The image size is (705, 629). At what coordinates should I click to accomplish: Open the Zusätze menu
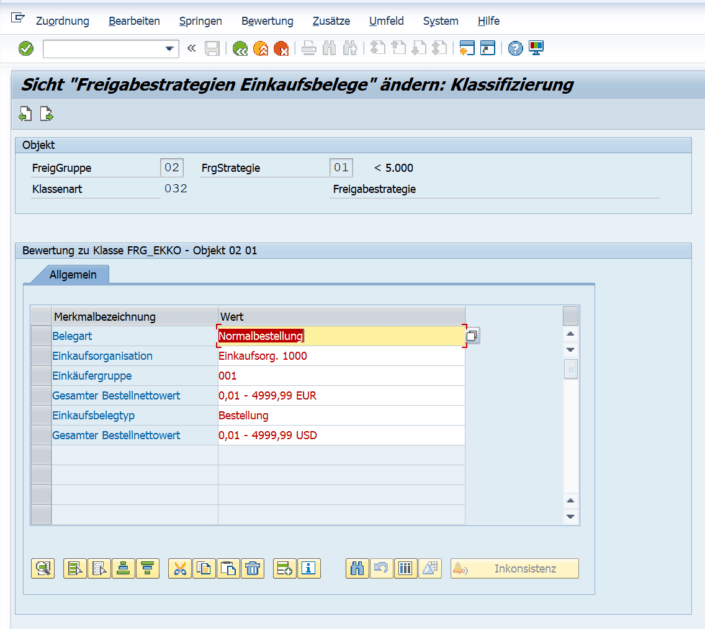[x=330, y=21]
